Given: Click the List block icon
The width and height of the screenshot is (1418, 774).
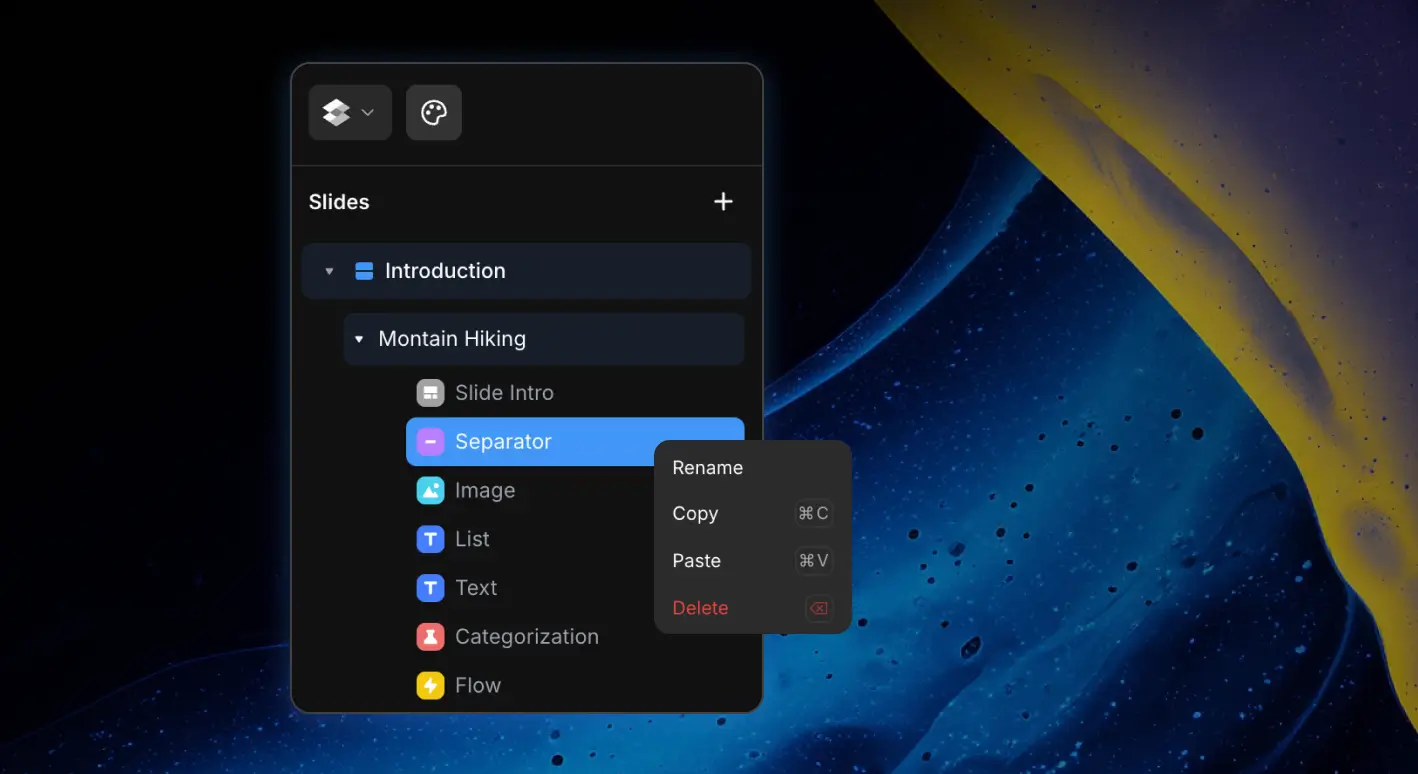Looking at the screenshot, I should coord(430,539).
